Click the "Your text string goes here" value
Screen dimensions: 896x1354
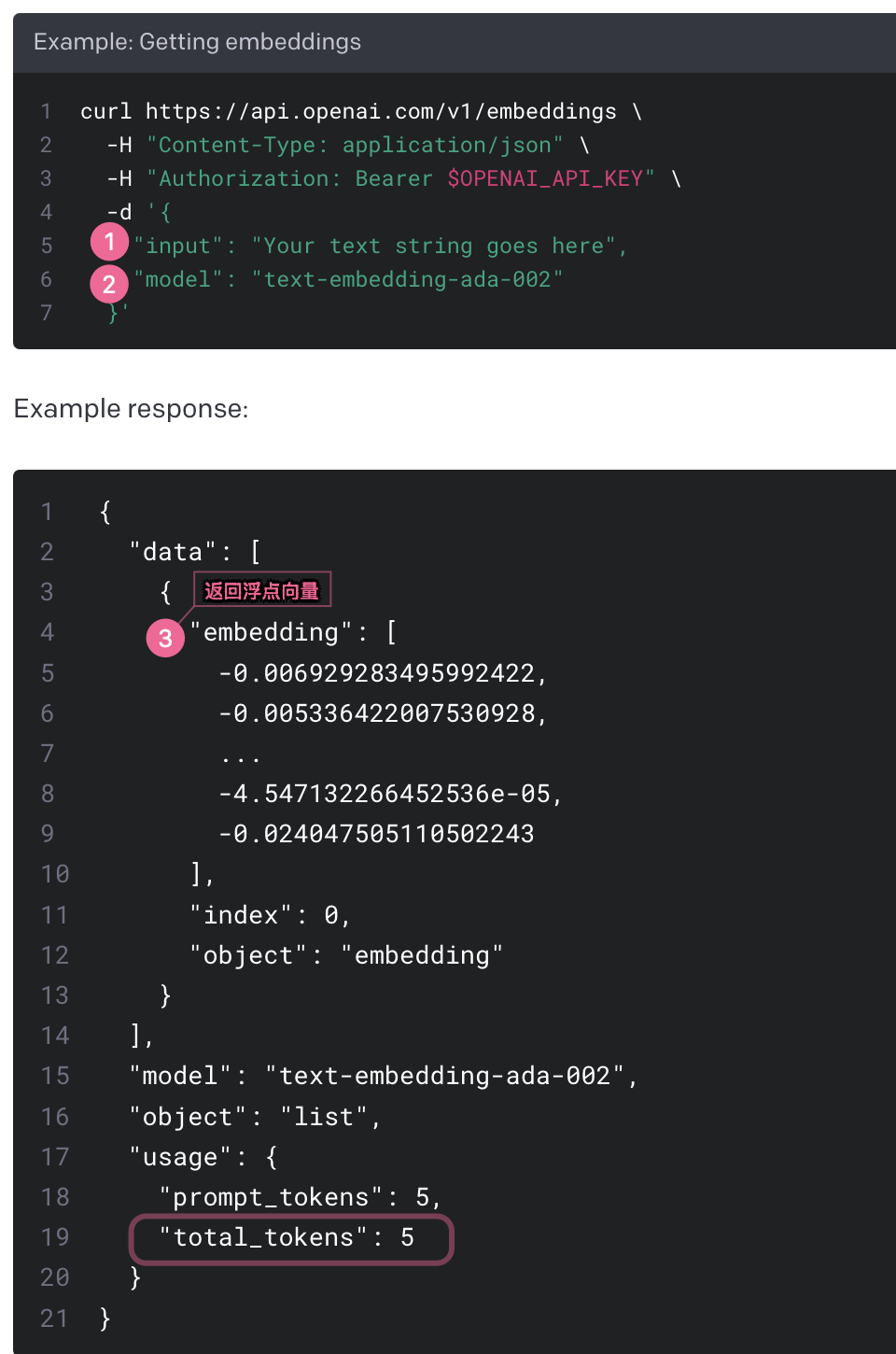[434, 246]
